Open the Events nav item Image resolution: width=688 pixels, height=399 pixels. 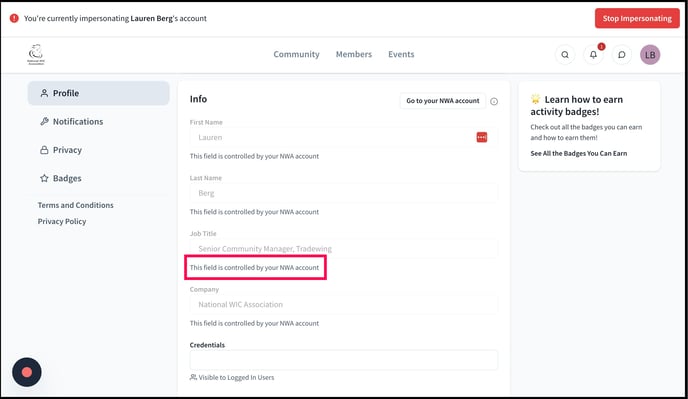pos(401,54)
